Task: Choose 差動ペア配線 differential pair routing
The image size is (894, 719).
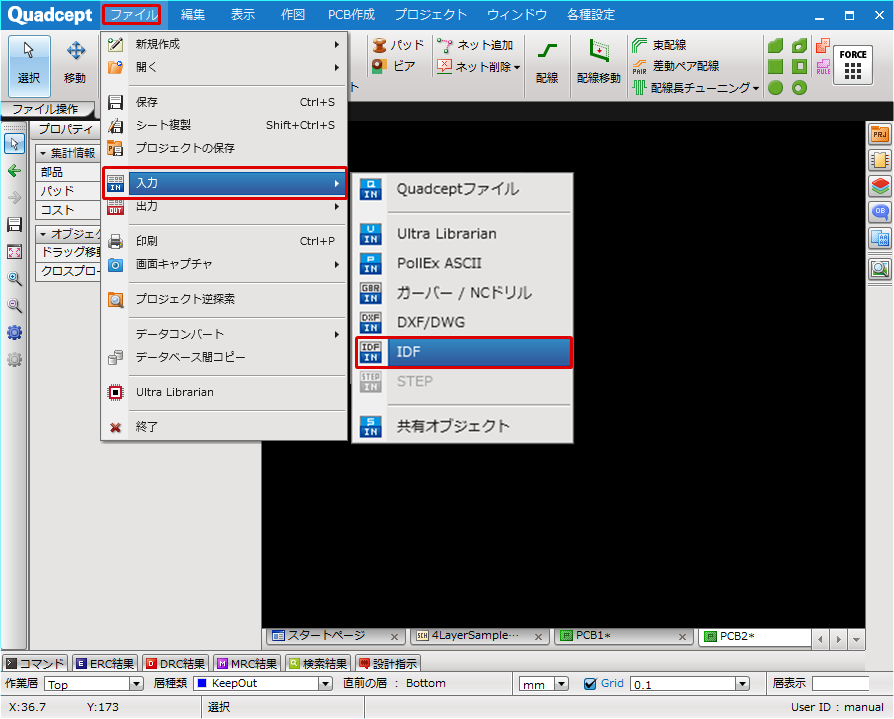Action: [x=676, y=66]
